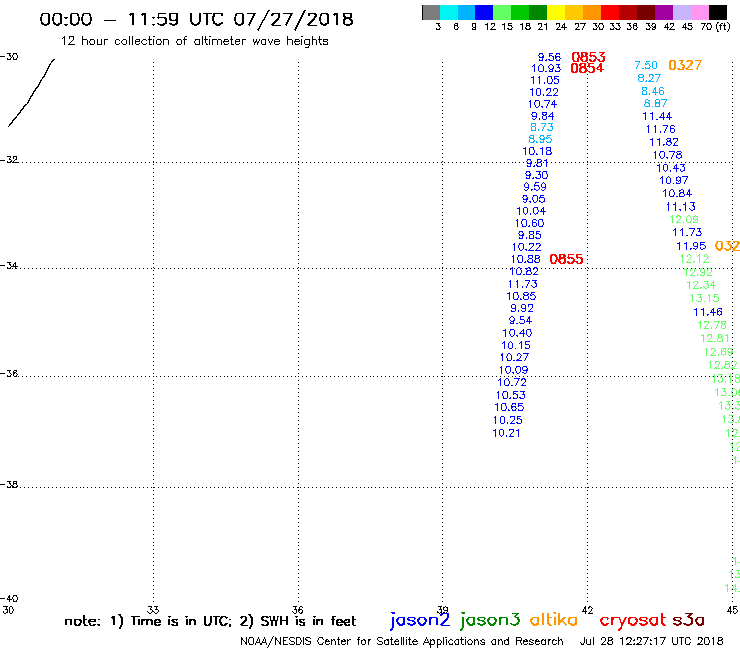Screen dimensions: 740x650
Task: Click the -36 latitude axis label
Action: (x=9, y=373)
